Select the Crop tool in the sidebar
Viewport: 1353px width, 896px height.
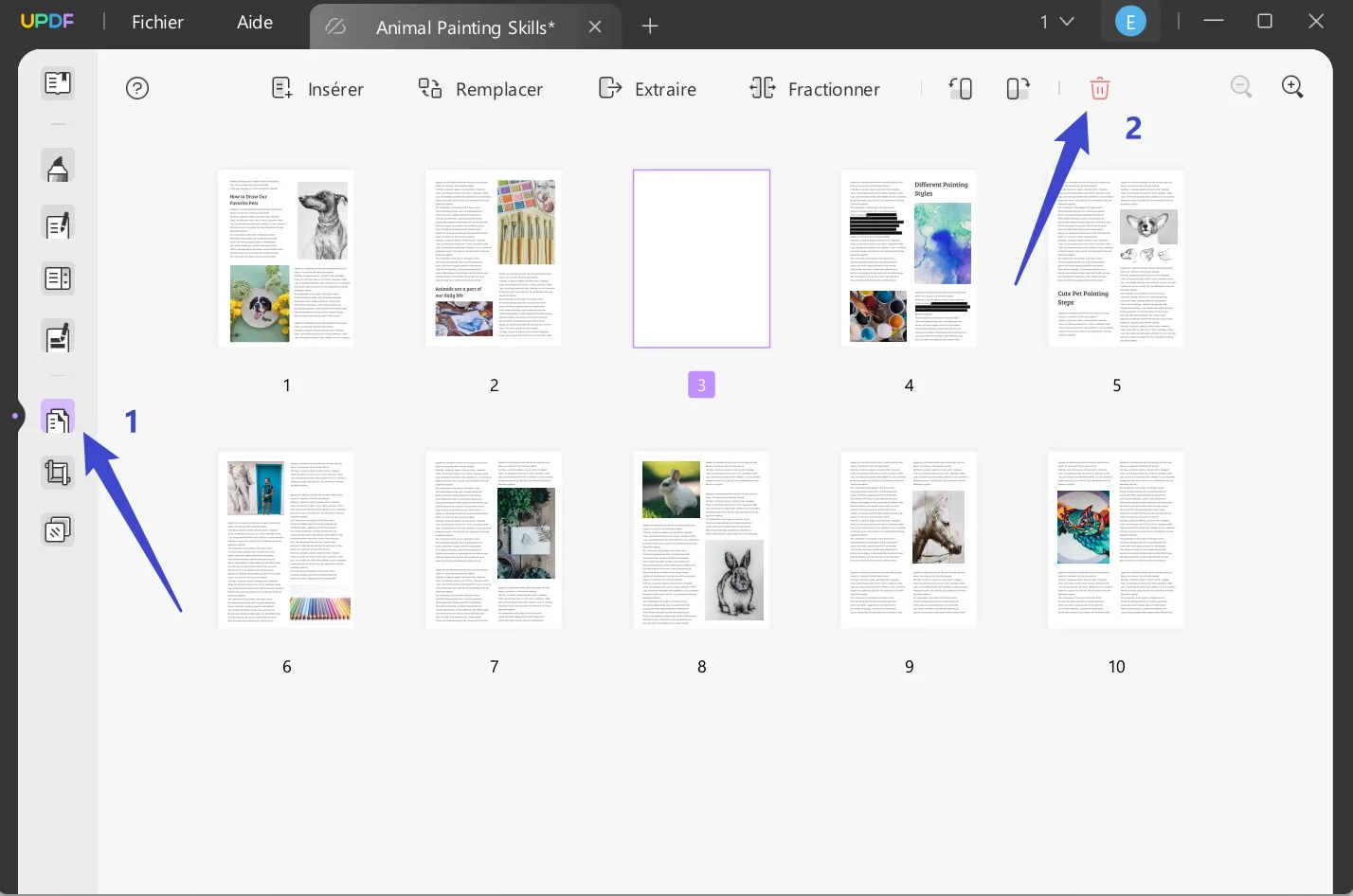[57, 472]
